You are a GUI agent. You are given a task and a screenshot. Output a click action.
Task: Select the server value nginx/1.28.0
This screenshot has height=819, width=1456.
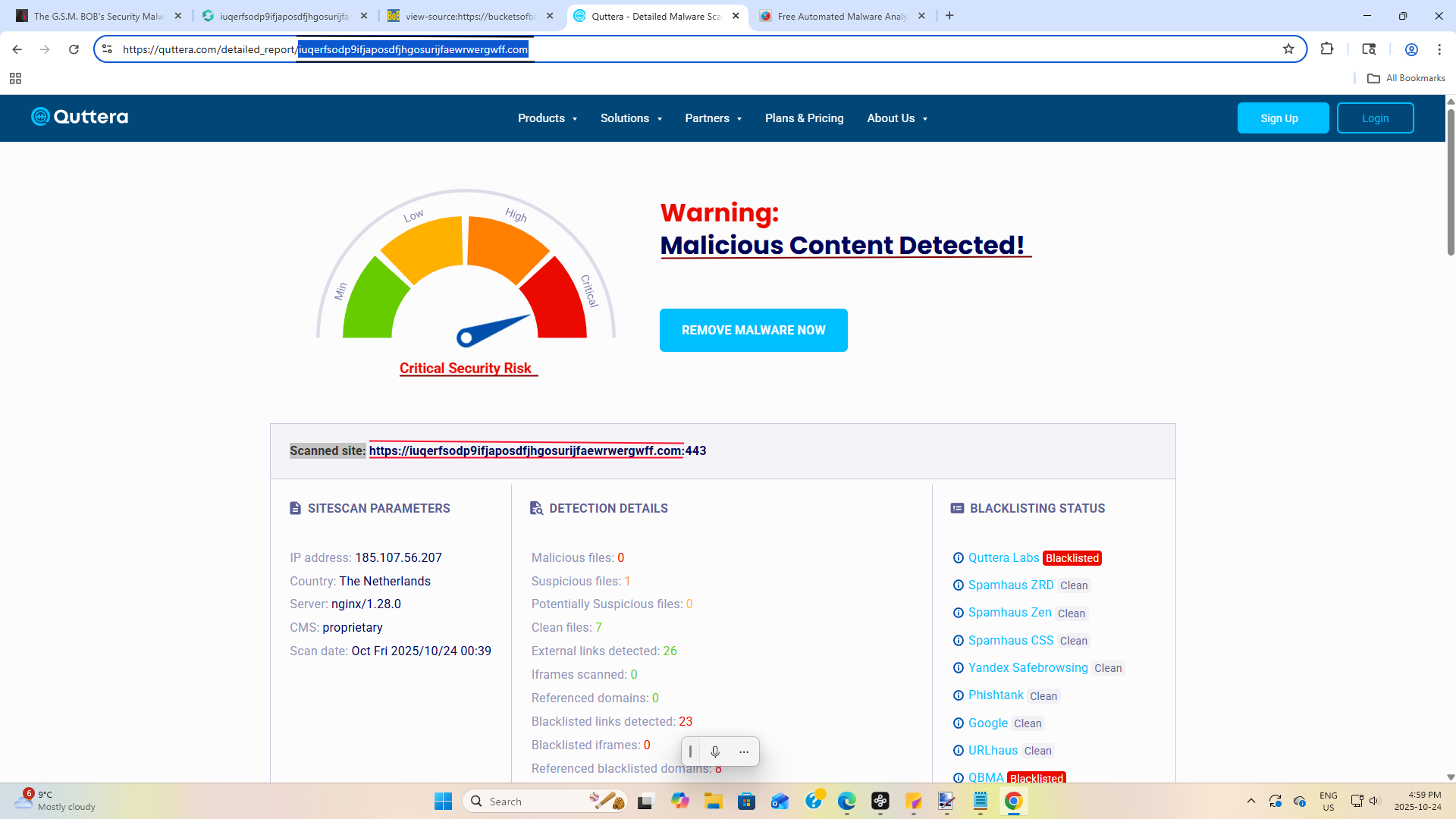pyautogui.click(x=366, y=604)
